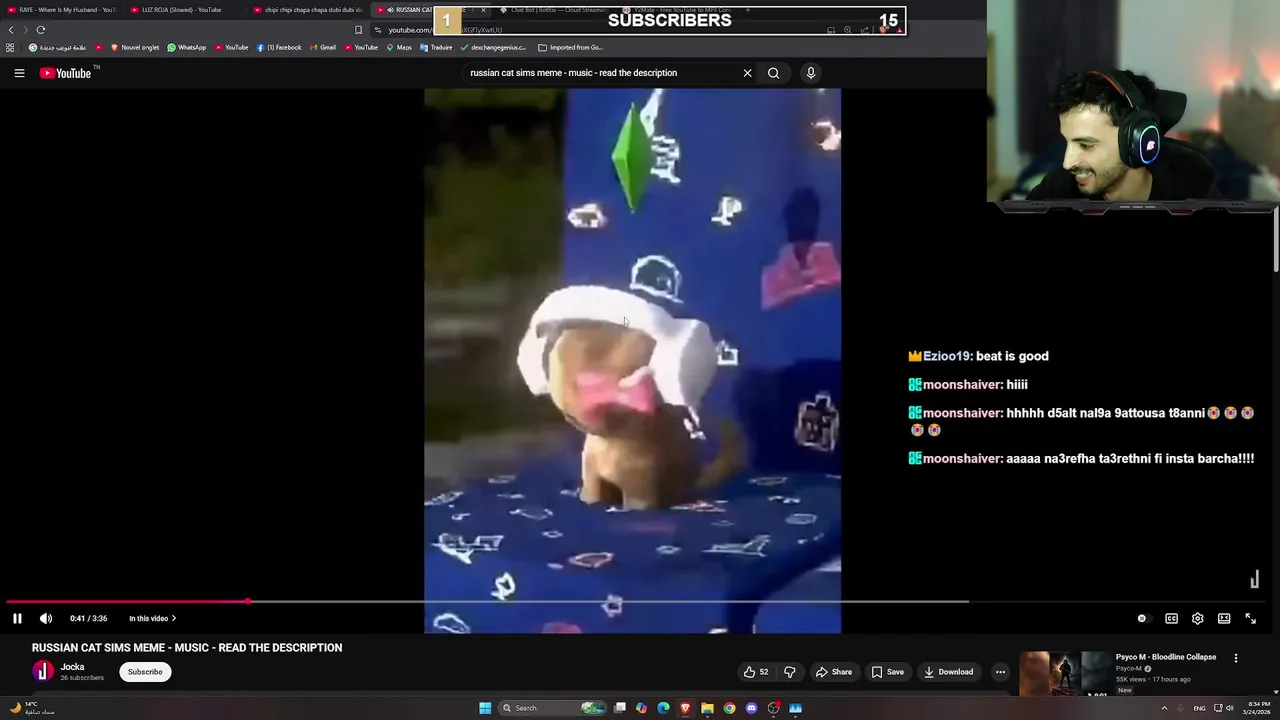
Task: Open Microsoft Edge from the taskbar
Action: [663, 708]
